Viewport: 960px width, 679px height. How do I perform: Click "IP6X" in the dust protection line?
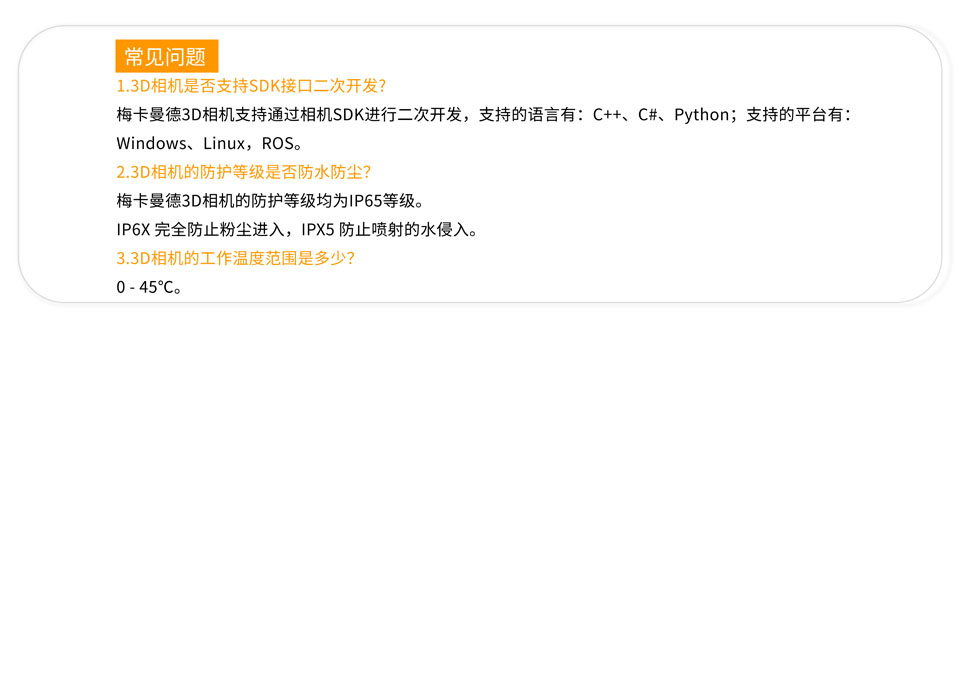(x=133, y=230)
